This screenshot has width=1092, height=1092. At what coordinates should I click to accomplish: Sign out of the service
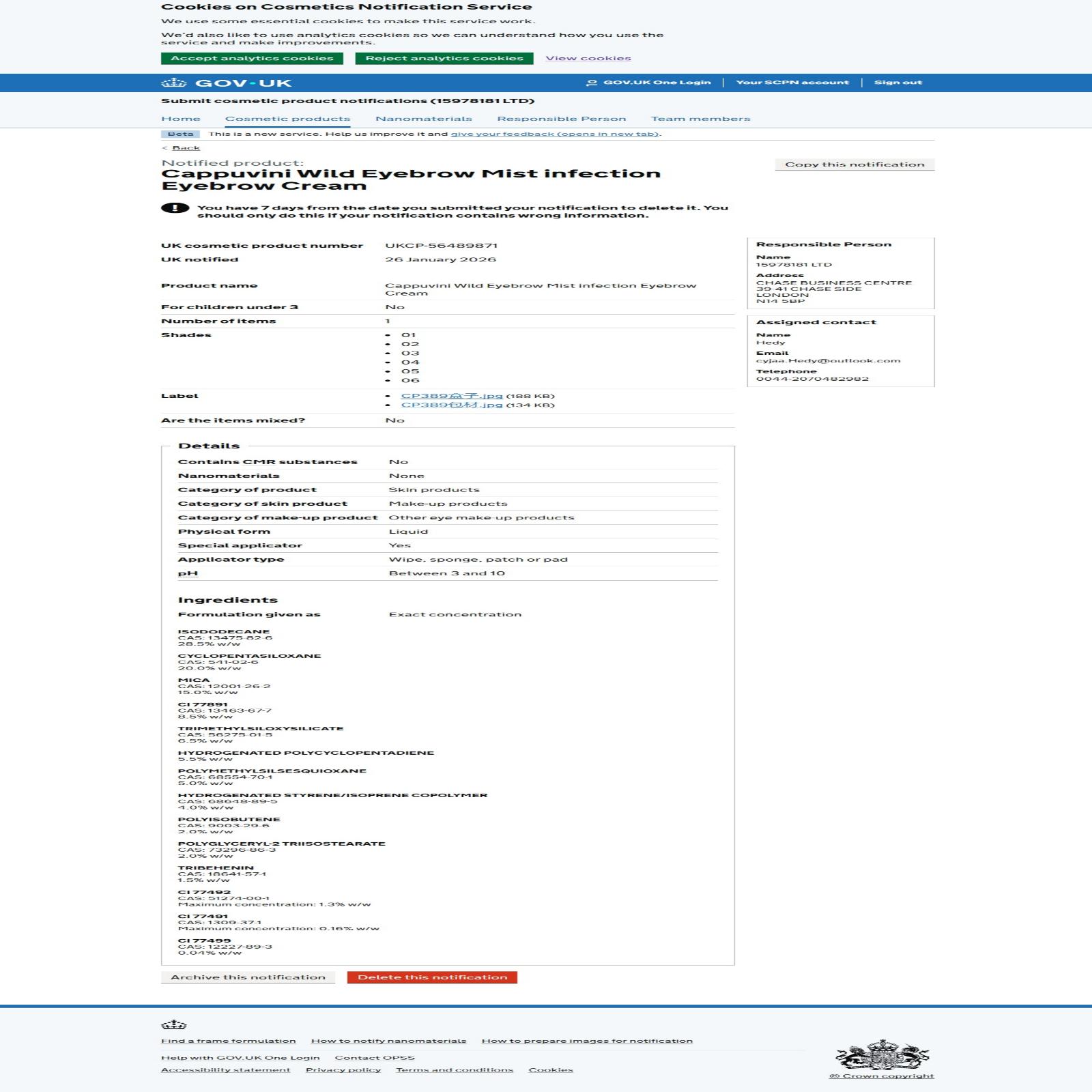click(897, 83)
